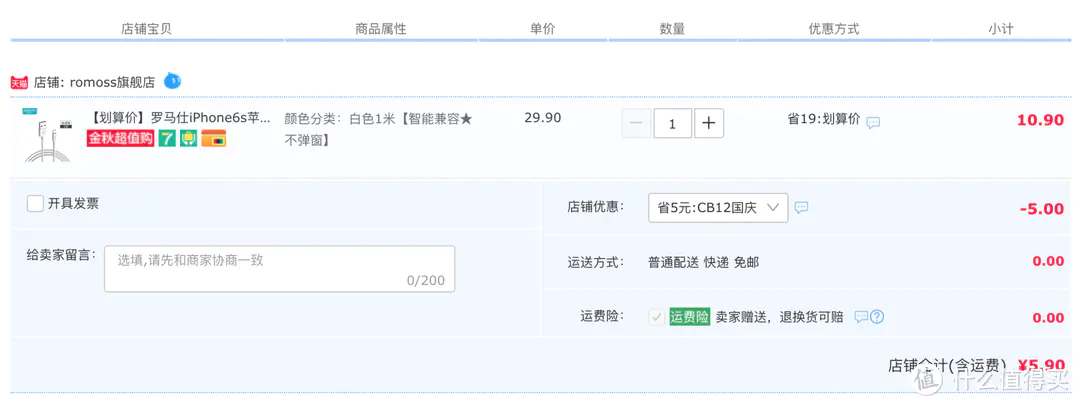This screenshot has height=406, width=1080.
Task: Click the Tmall 天猫 logo icon
Action: [19, 83]
